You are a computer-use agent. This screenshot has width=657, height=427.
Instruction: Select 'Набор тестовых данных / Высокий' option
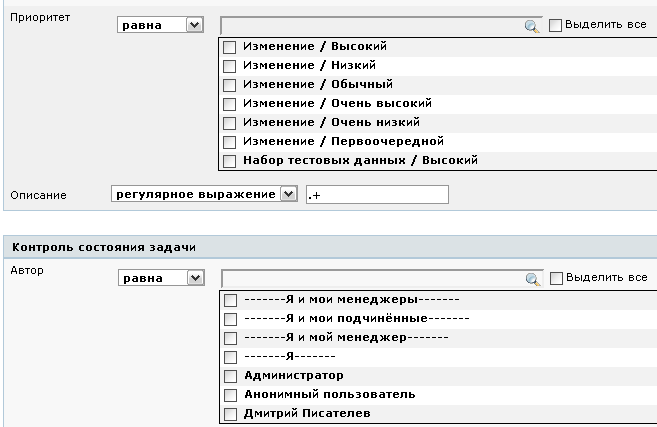click(x=230, y=161)
